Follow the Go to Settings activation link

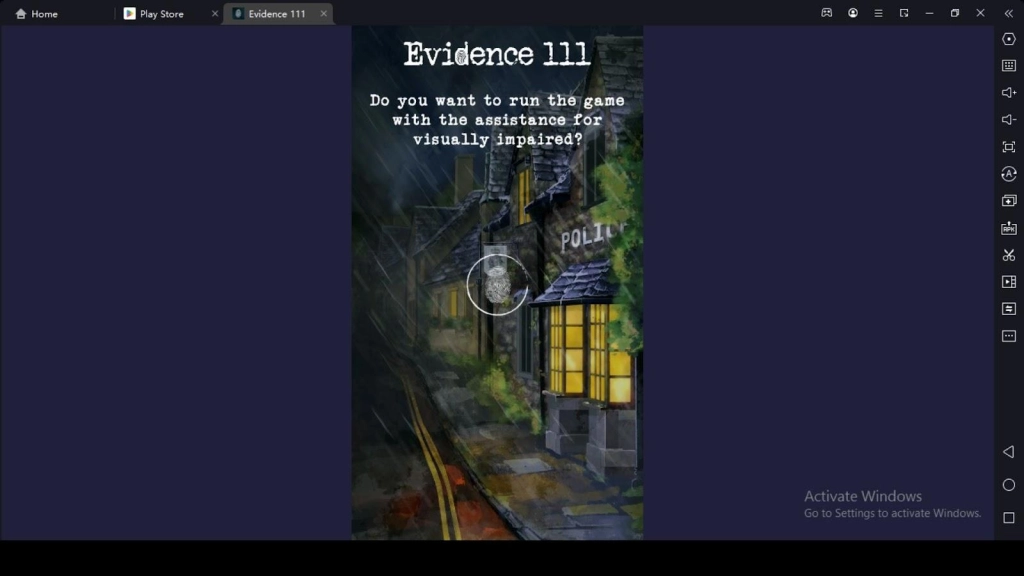tap(890, 513)
